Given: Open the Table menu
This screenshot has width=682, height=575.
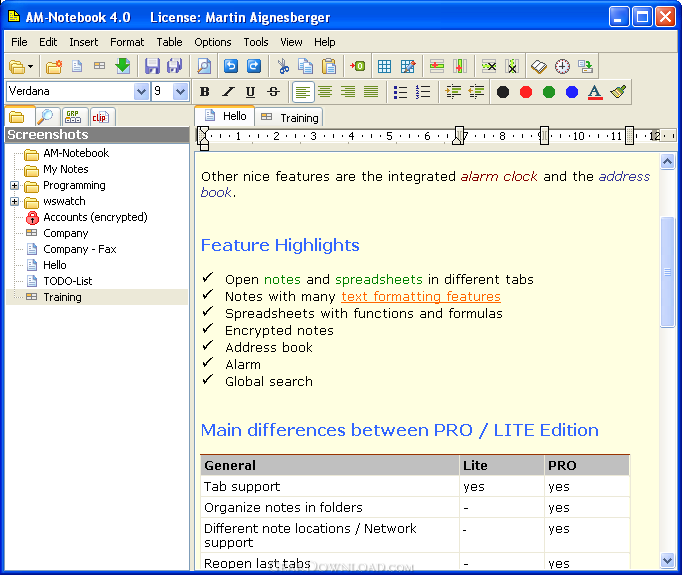Looking at the screenshot, I should coord(169,42).
